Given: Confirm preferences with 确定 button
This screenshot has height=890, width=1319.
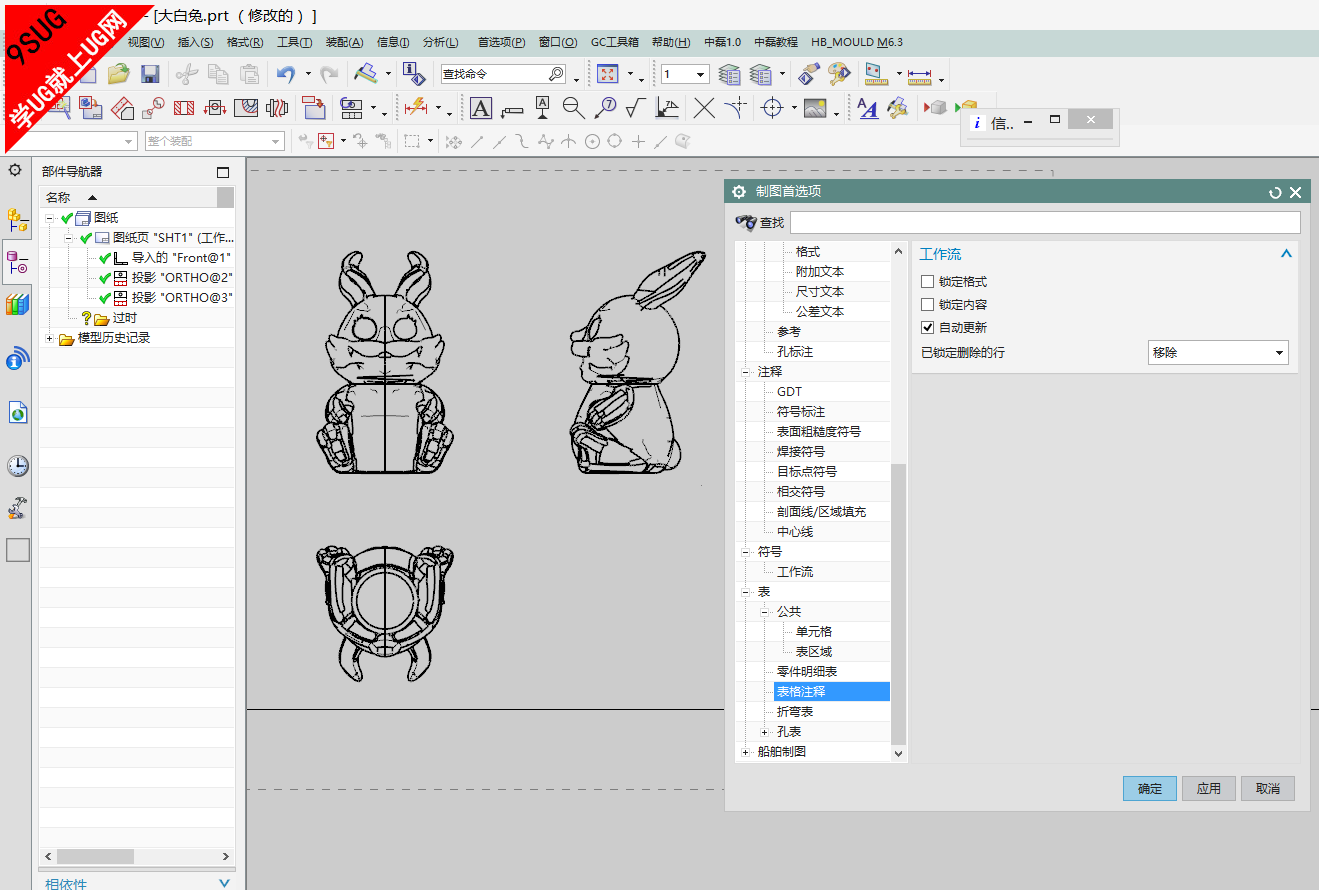Looking at the screenshot, I should coord(1150,788).
